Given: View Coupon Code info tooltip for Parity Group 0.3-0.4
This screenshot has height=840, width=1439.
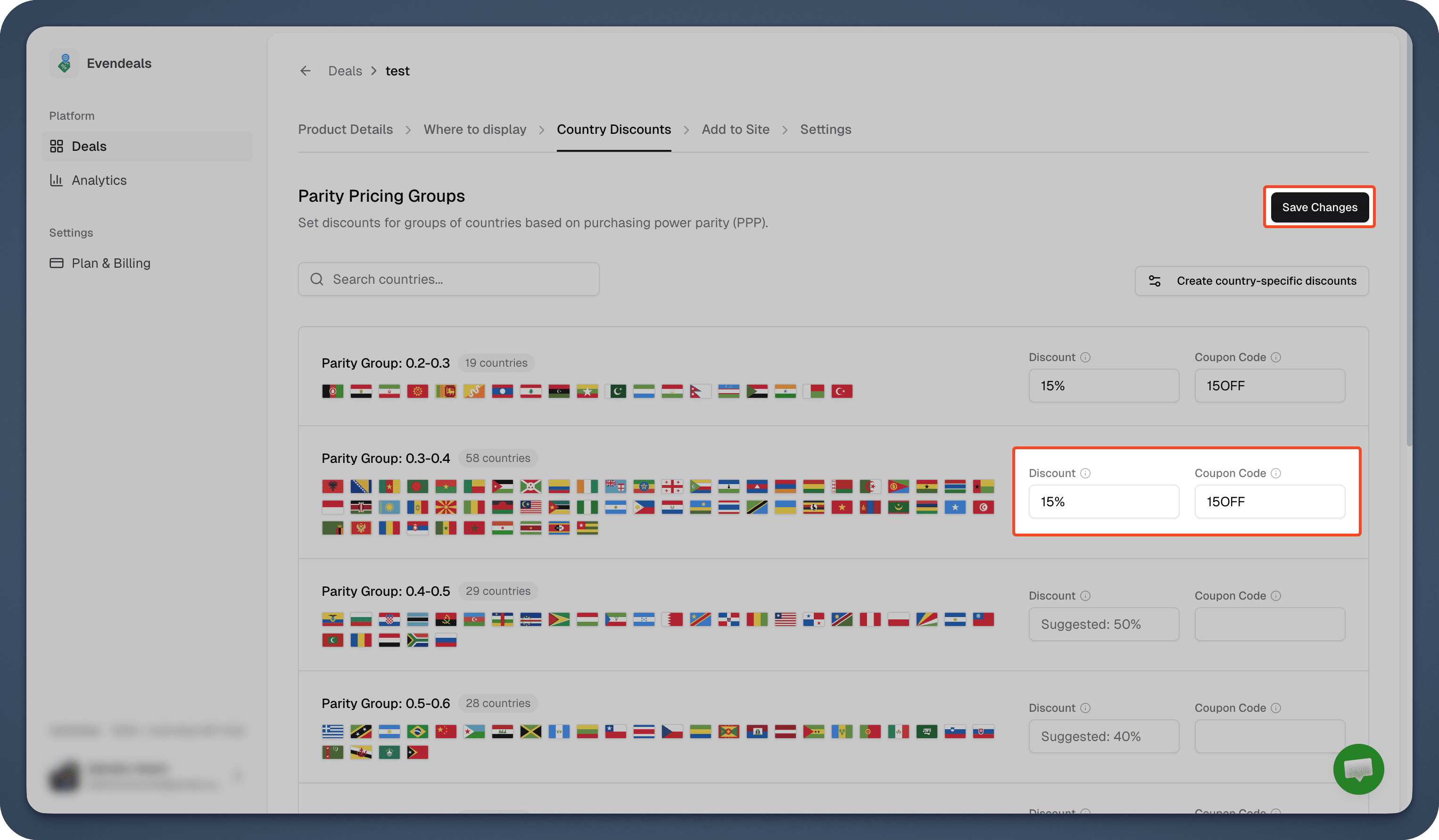Looking at the screenshot, I should point(1277,473).
